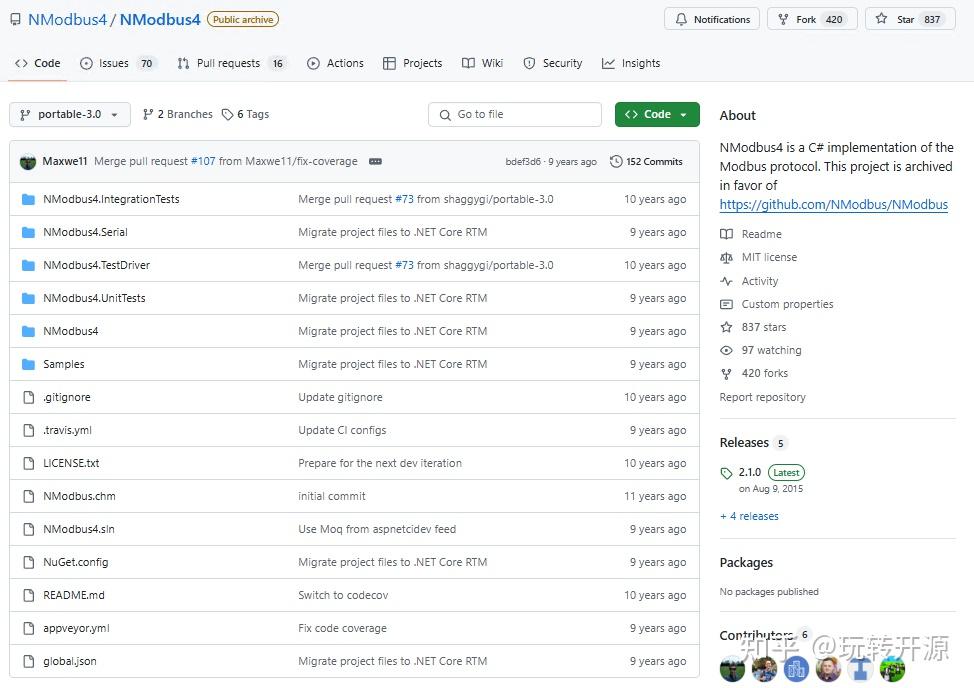
Task: Click the '+ 4 releases' link
Action: pos(749,516)
